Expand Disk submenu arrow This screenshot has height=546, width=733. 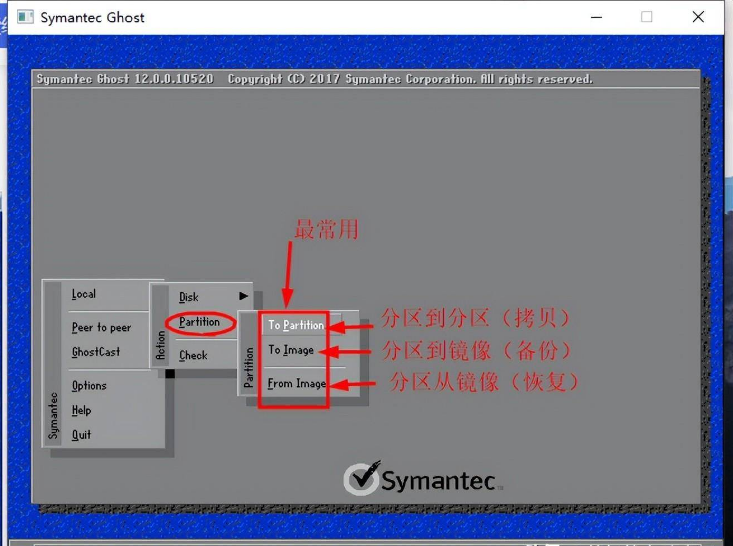[x=244, y=296]
